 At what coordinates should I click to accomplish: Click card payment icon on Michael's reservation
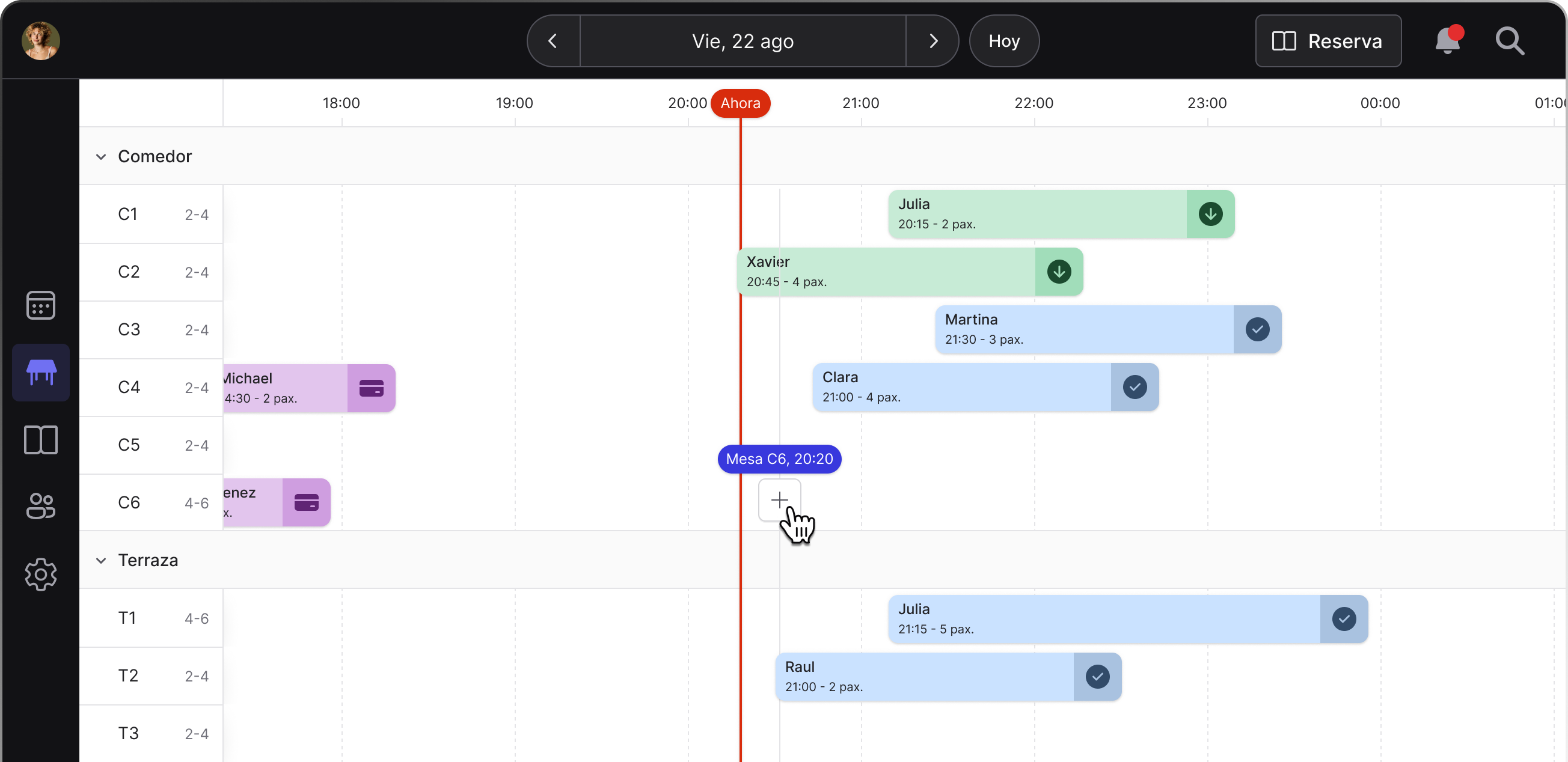tap(372, 388)
